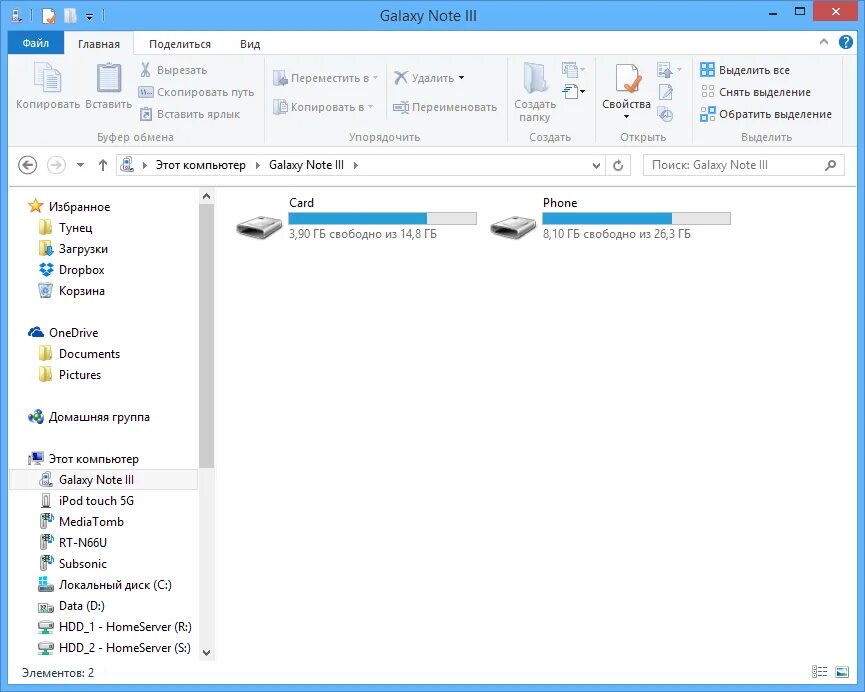Click the new item icon in Создать group
This screenshot has height=692, width=865.
[573, 70]
